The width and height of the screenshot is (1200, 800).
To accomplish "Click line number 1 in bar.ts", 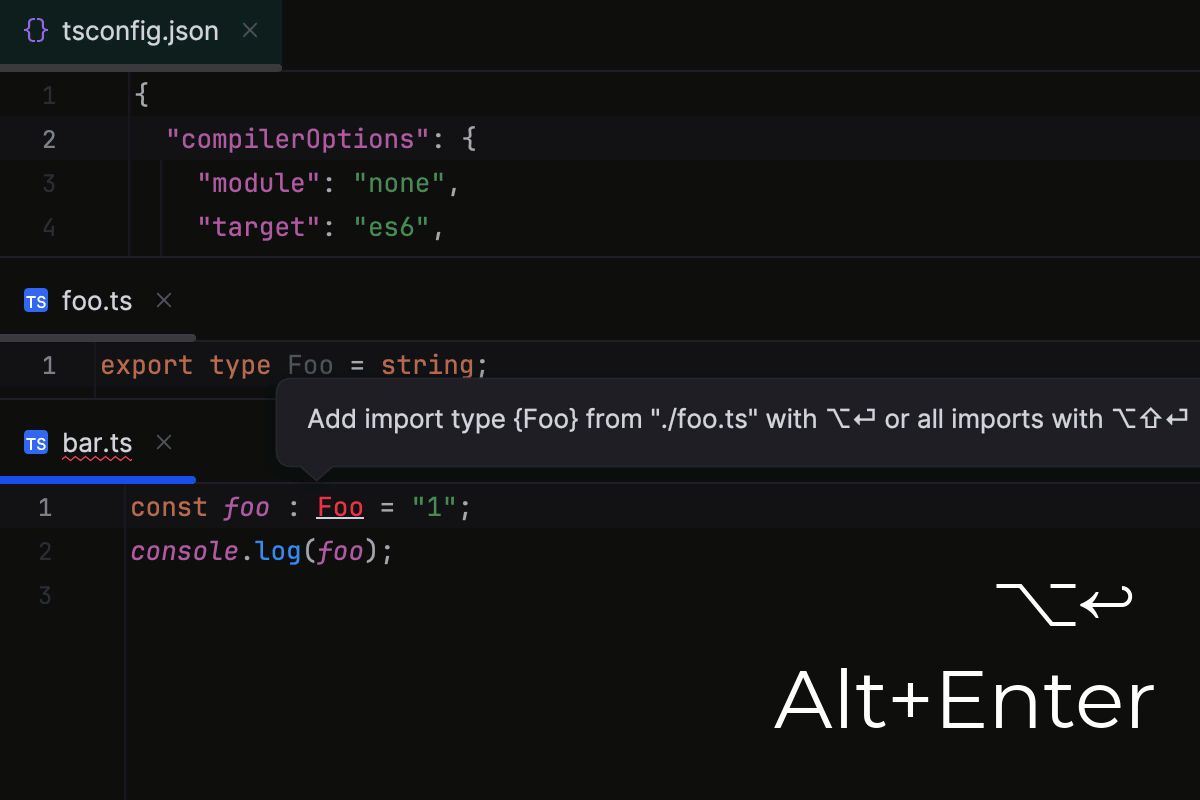I will (45, 507).
